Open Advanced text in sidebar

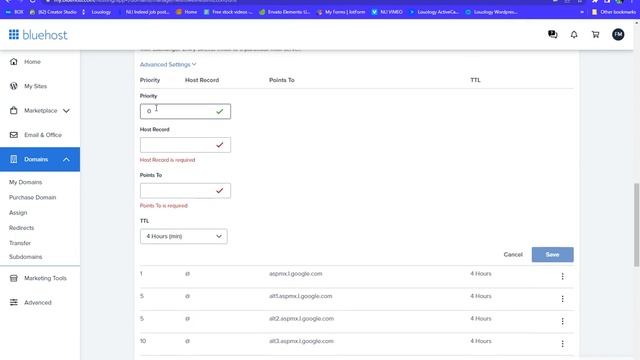(38, 302)
